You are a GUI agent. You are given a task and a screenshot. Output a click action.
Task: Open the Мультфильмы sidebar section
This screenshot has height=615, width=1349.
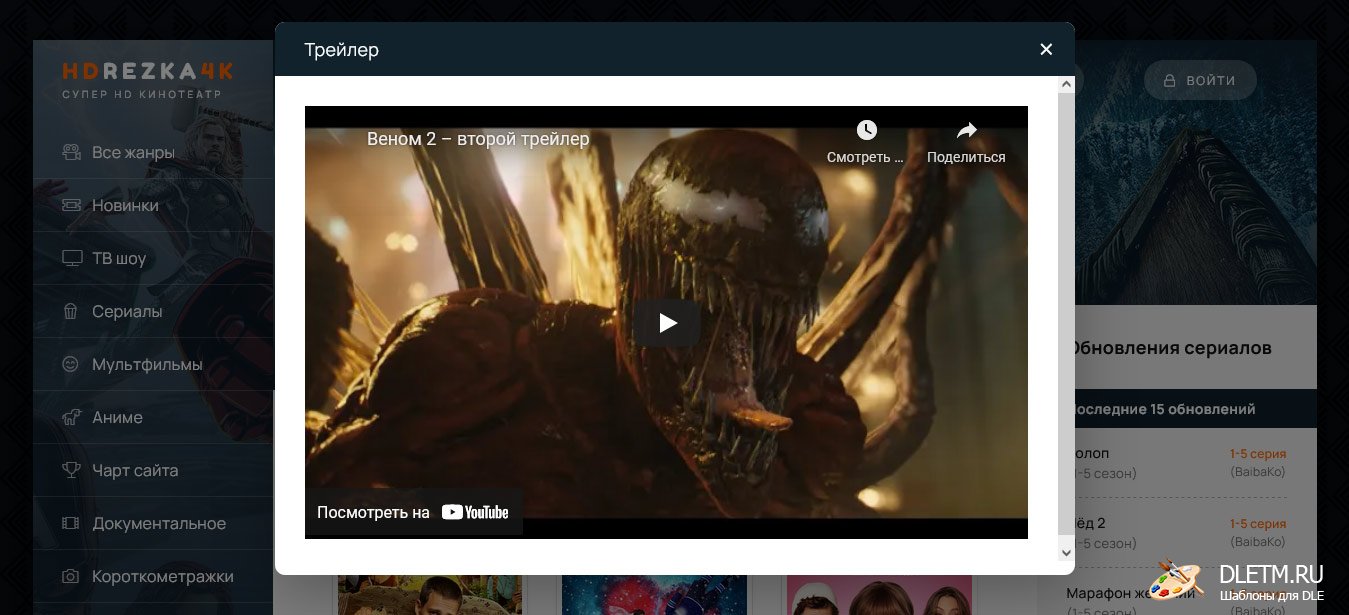click(x=153, y=364)
